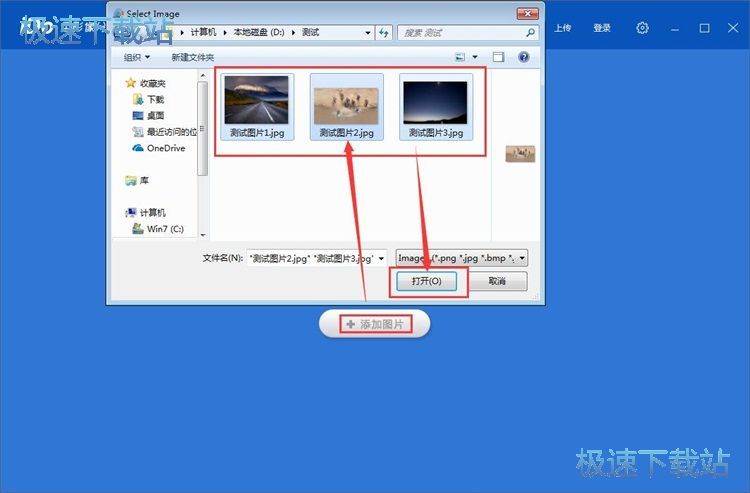This screenshot has width=750, height=493.
Task: Select thumbnail 测试图片1.jpg
Action: click(x=257, y=107)
